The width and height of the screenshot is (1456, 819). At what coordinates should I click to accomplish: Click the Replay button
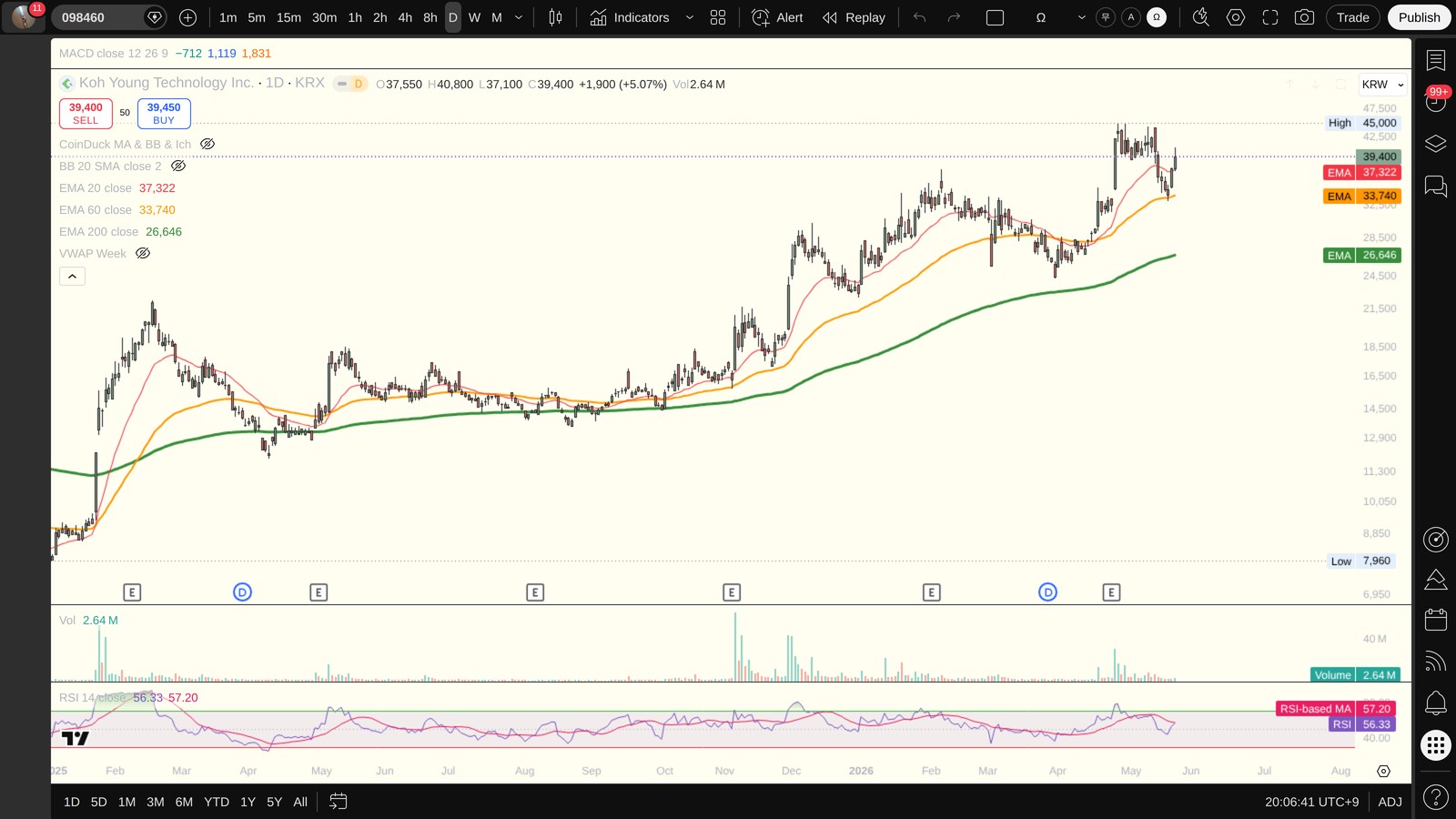point(854,17)
